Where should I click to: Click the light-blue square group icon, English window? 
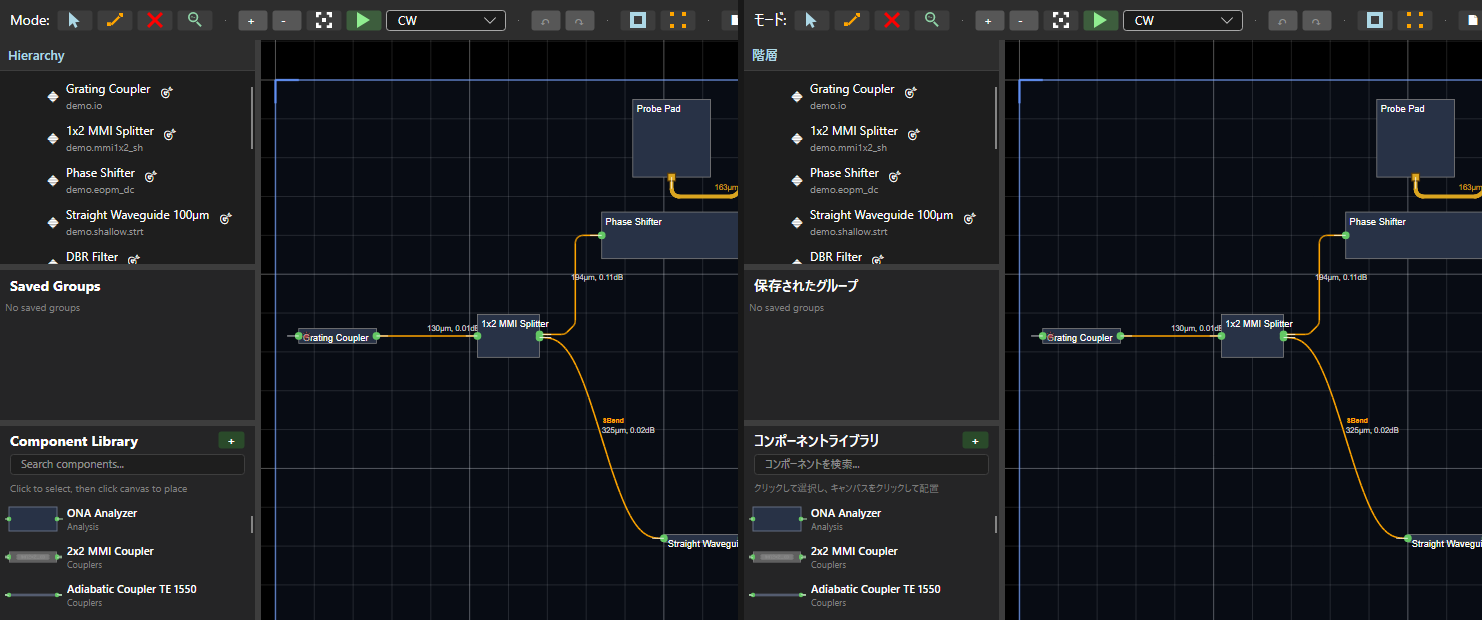[x=638, y=20]
